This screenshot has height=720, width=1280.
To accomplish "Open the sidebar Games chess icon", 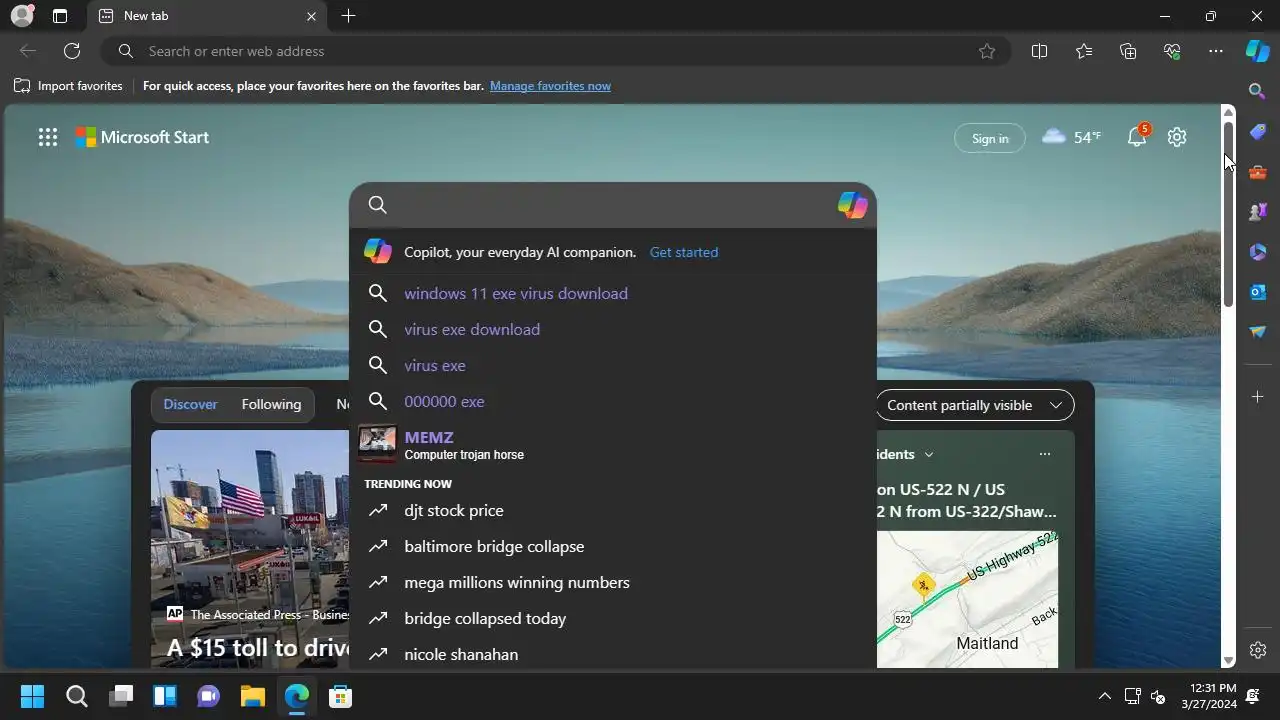I will tap(1258, 211).
